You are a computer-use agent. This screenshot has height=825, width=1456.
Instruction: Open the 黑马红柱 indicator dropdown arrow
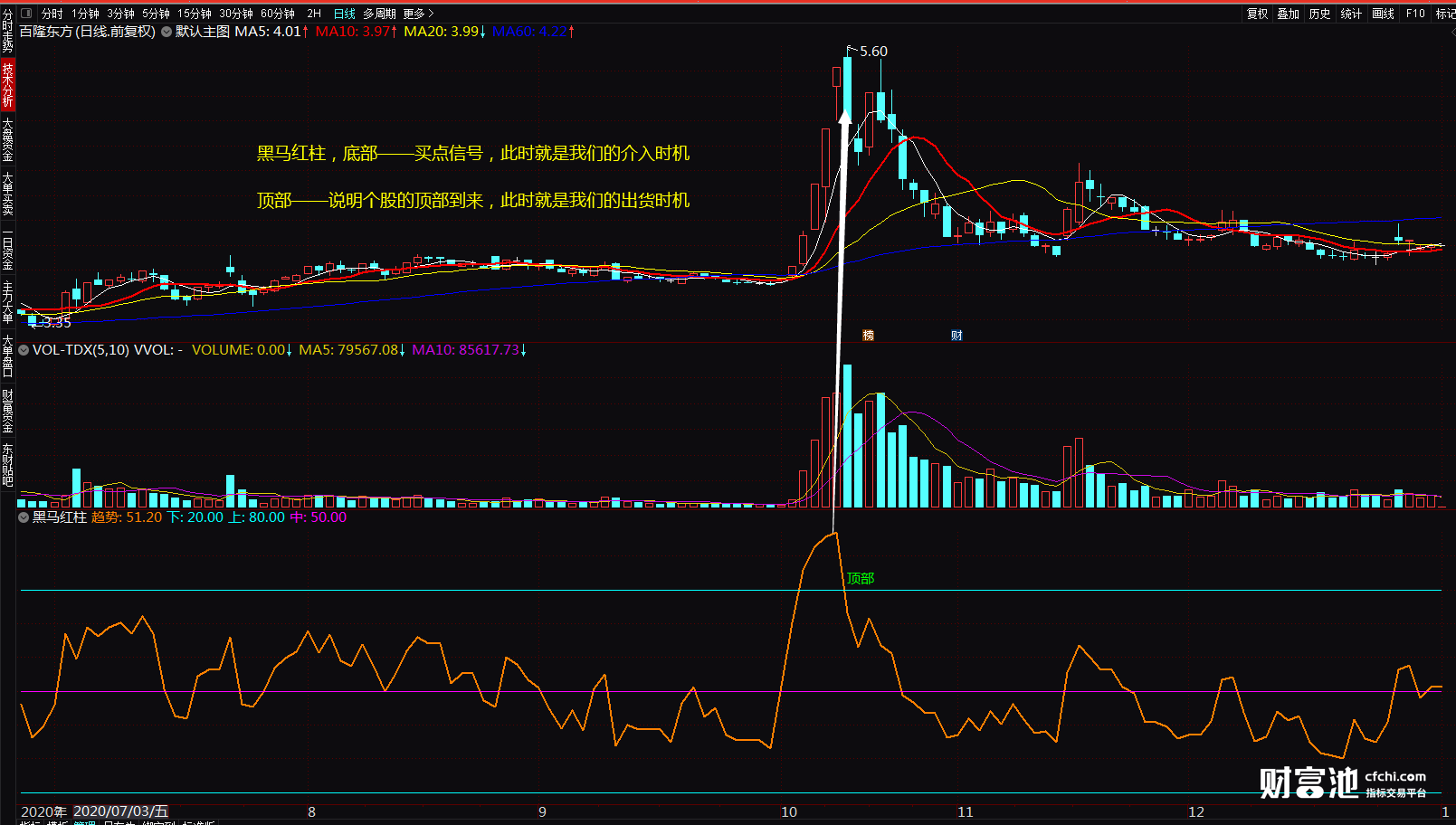(24, 517)
